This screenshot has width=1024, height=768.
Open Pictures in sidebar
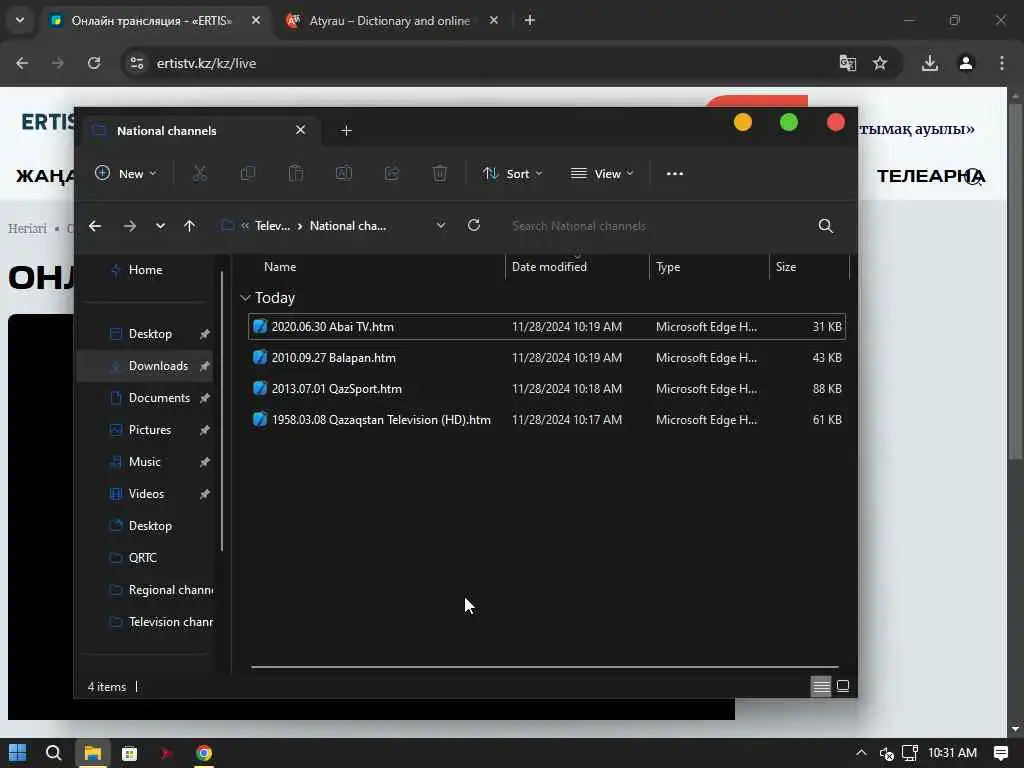tap(150, 430)
